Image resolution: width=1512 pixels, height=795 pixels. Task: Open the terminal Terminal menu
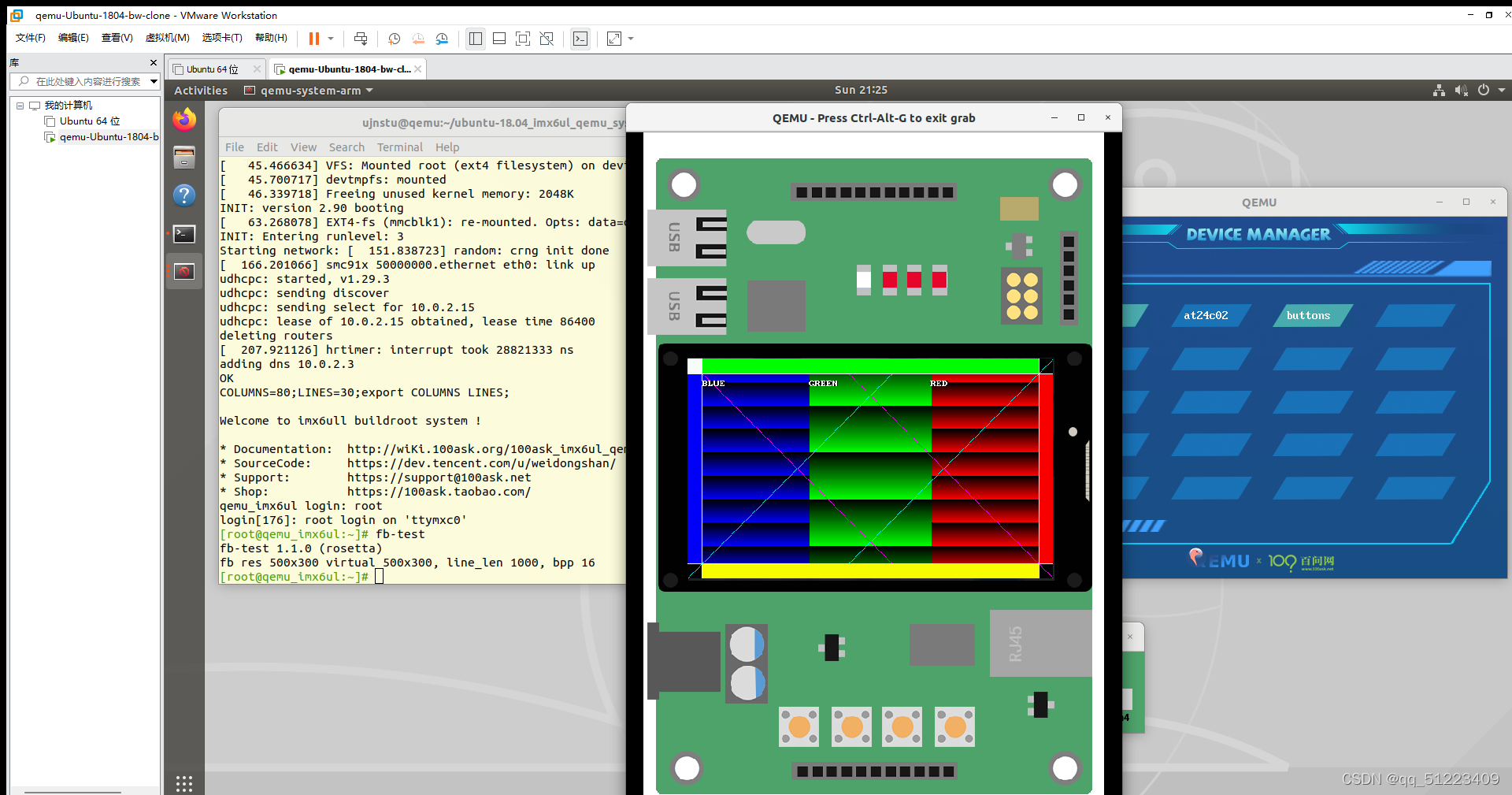(x=400, y=147)
